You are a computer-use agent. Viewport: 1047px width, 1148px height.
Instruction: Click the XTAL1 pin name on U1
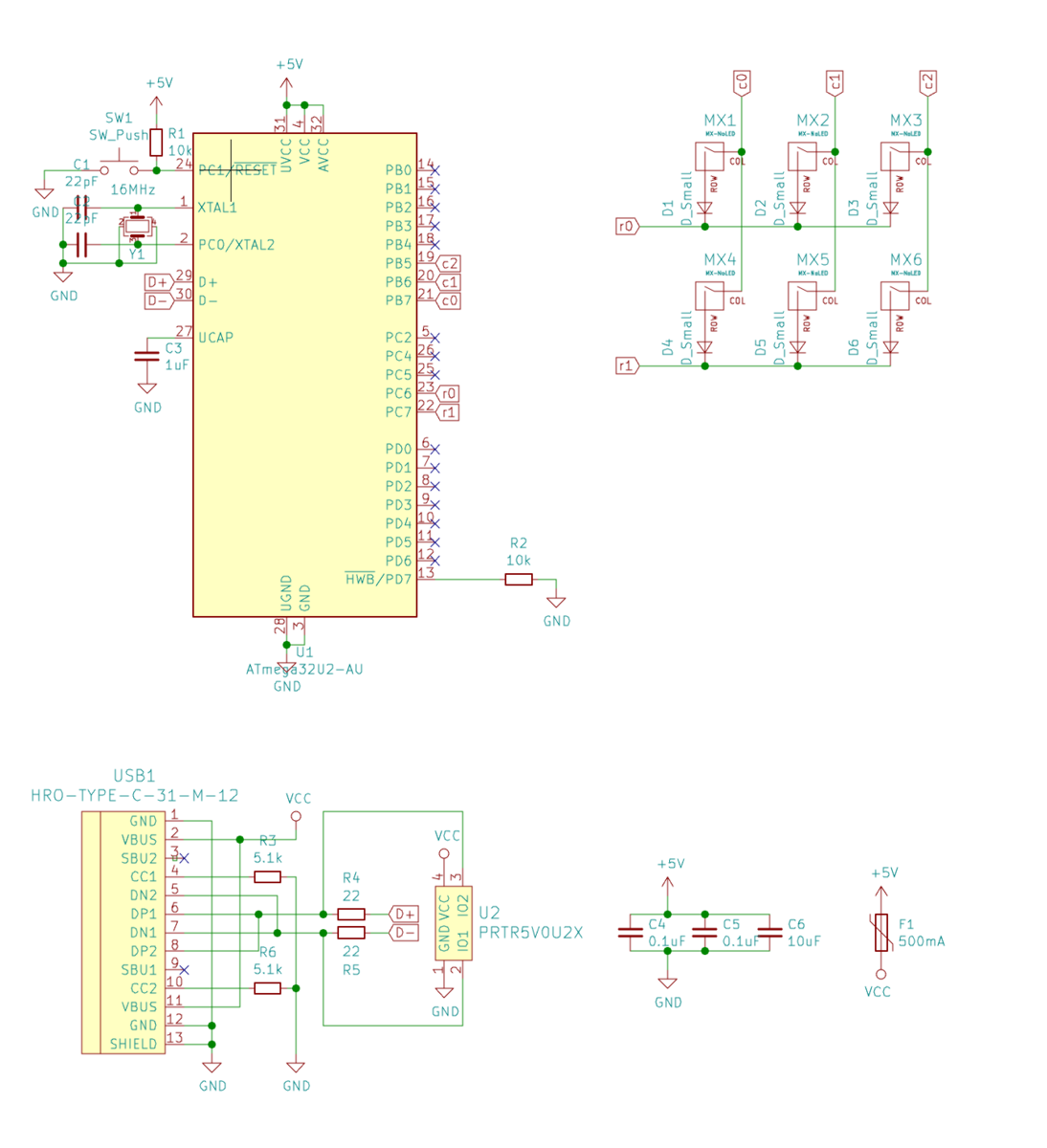coord(217,207)
